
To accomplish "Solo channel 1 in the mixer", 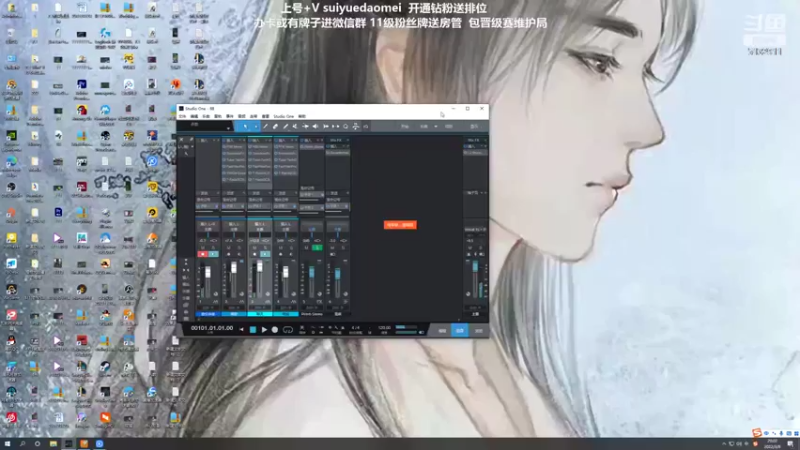I will 213,247.
